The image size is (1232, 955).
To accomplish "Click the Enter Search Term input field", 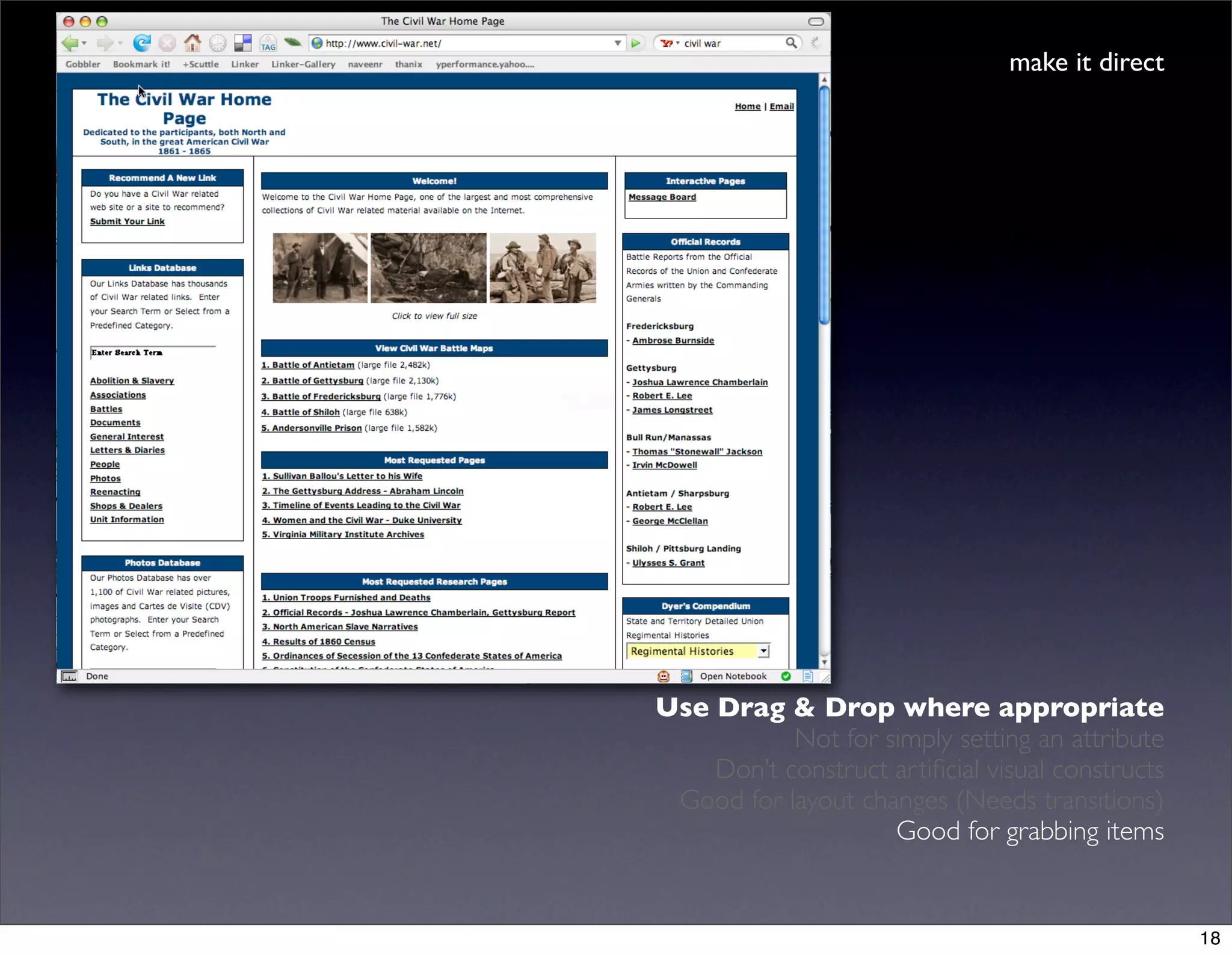I will point(153,353).
